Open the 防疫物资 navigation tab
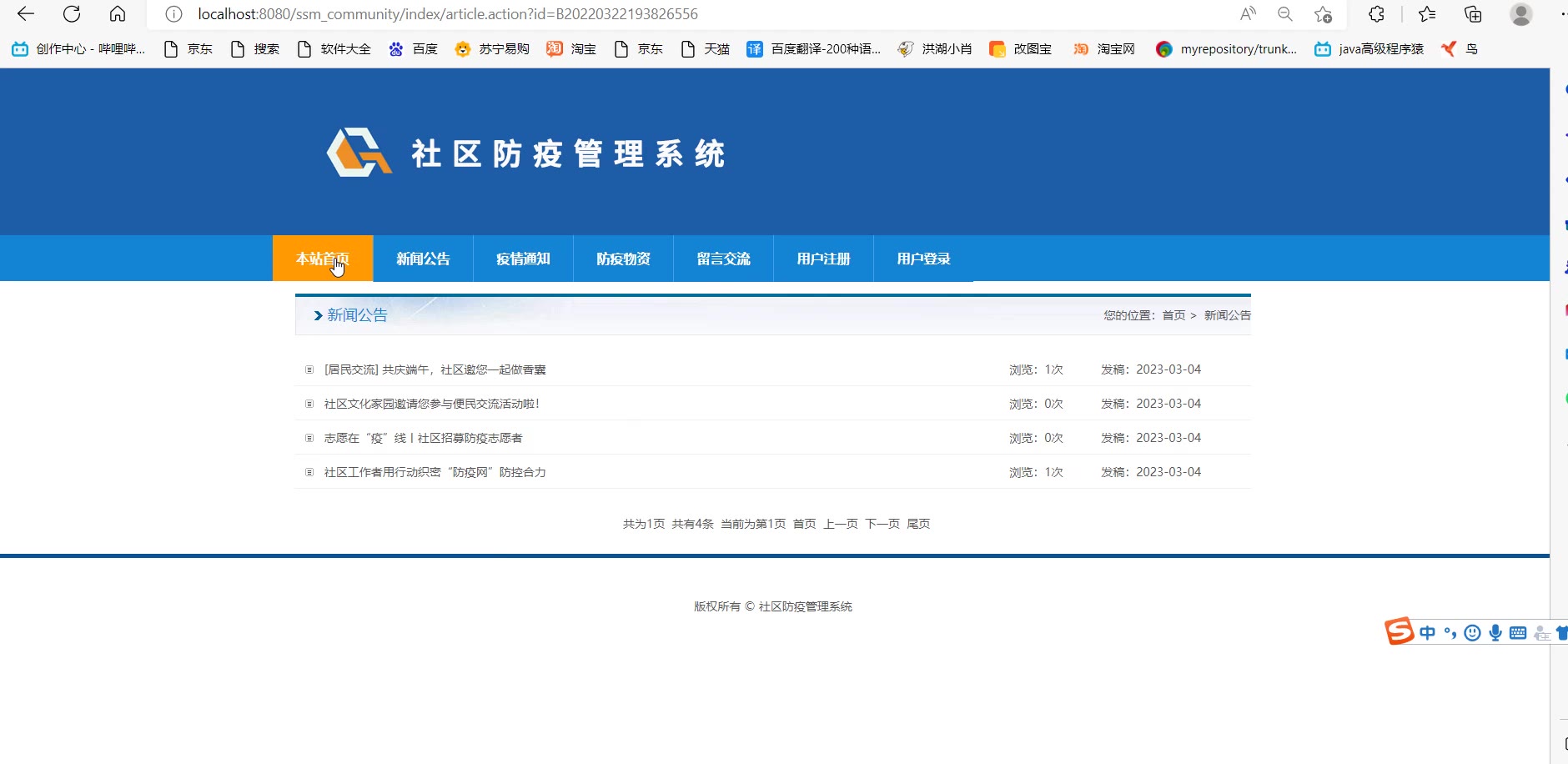Image resolution: width=1568 pixels, height=764 pixels. (623, 259)
